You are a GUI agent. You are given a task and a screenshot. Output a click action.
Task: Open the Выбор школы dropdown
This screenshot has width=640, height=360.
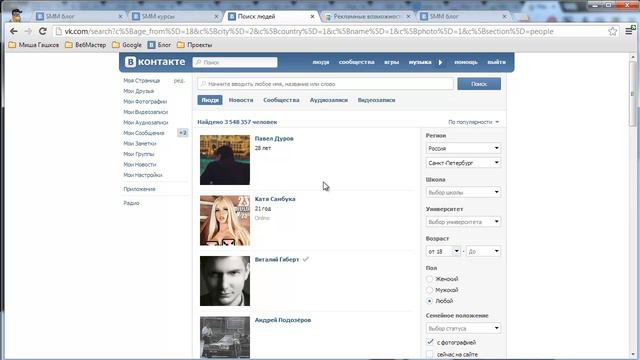point(463,192)
